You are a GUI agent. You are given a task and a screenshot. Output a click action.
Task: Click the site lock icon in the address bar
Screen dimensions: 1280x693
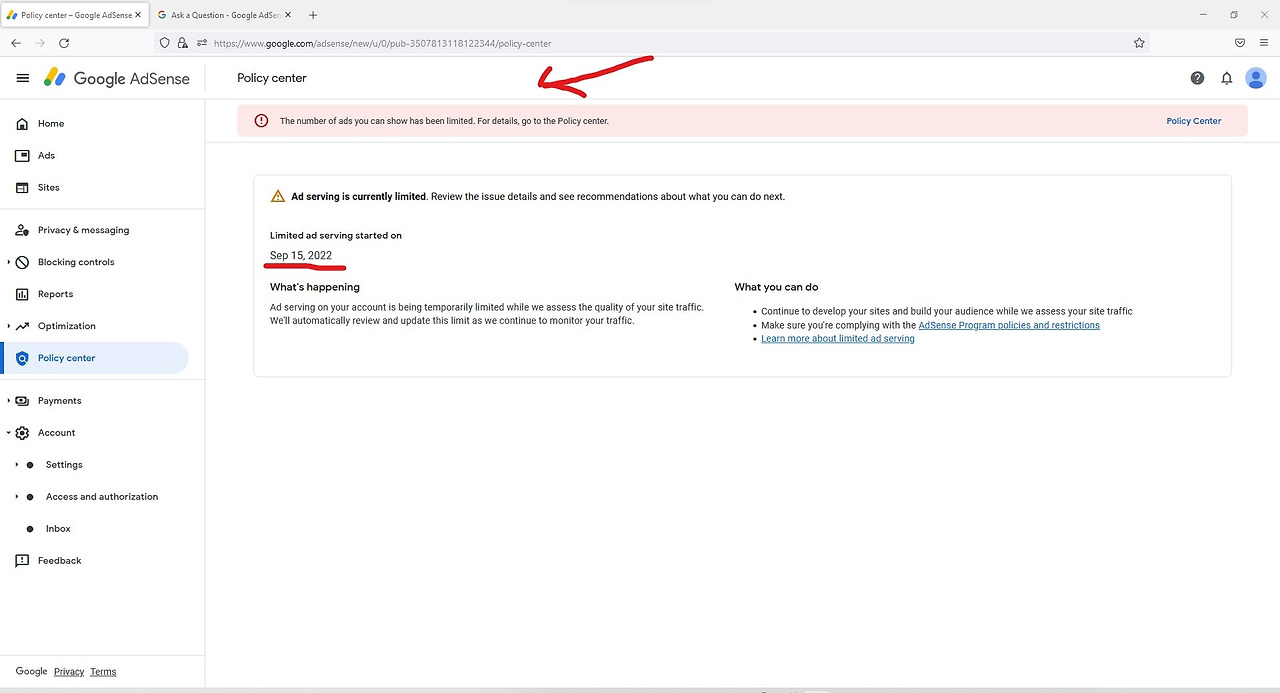coord(182,43)
